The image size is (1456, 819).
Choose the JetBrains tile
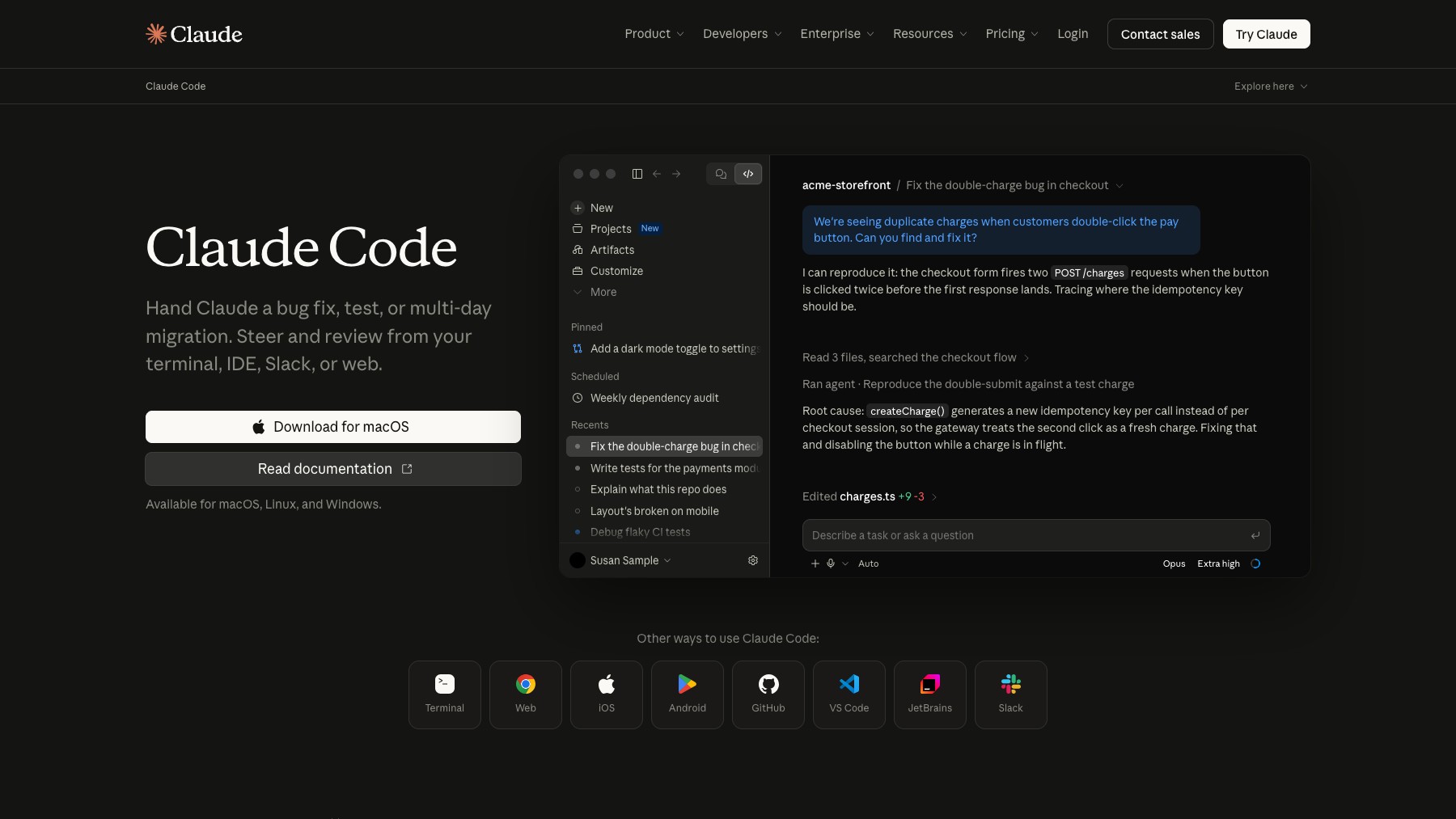930,694
